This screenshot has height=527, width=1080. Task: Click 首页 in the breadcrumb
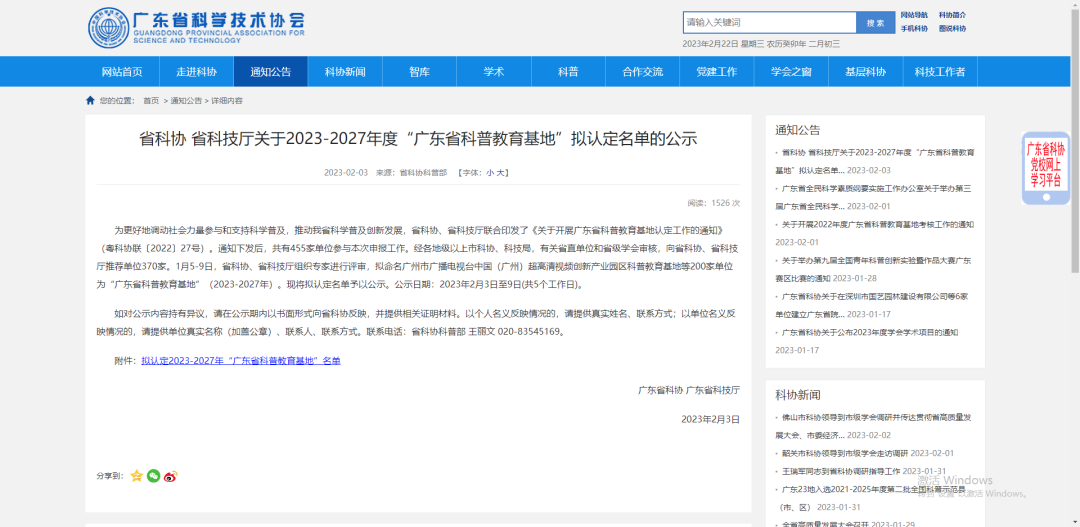click(151, 101)
